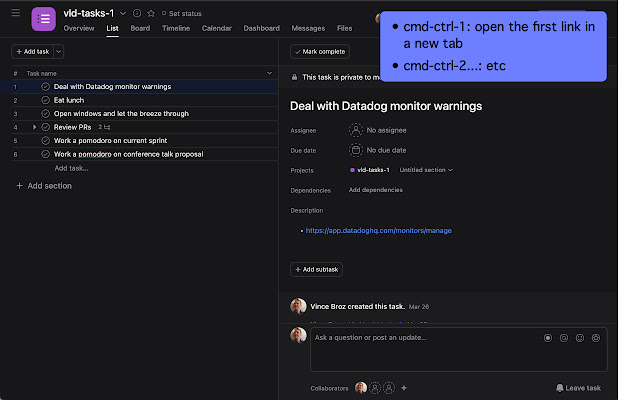Open the Task name column chevron
Image resolution: width=640 pixels, height=400 pixels.
pyautogui.click(x=269, y=73)
